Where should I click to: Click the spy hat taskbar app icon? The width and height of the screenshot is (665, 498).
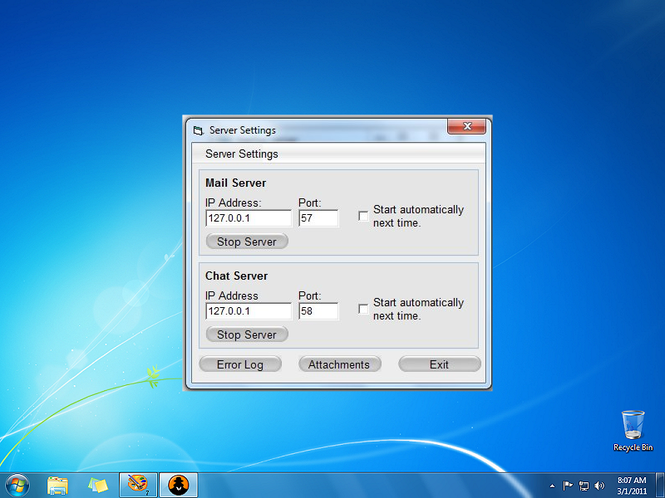(x=179, y=484)
